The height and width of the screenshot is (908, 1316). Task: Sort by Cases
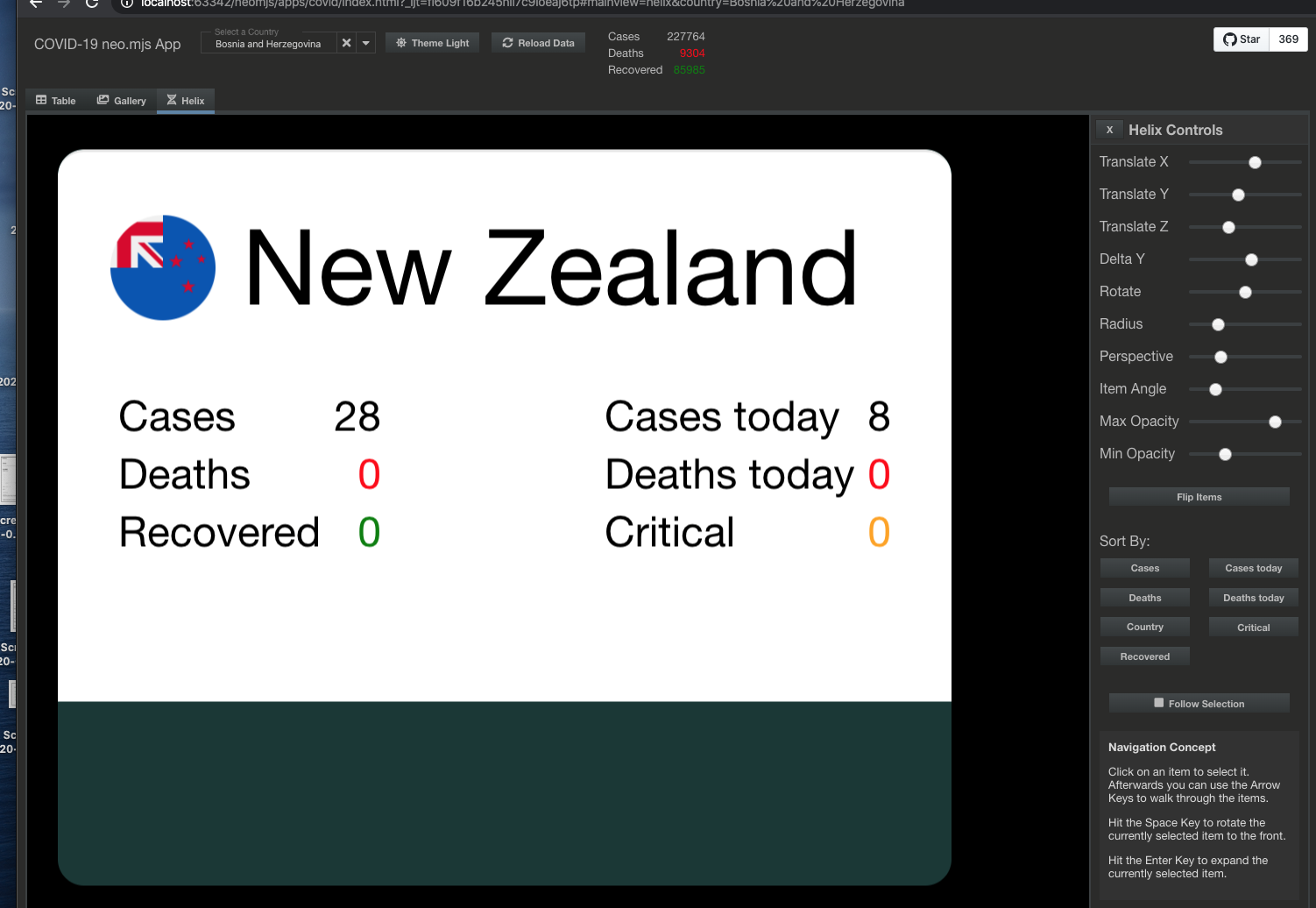tap(1144, 568)
